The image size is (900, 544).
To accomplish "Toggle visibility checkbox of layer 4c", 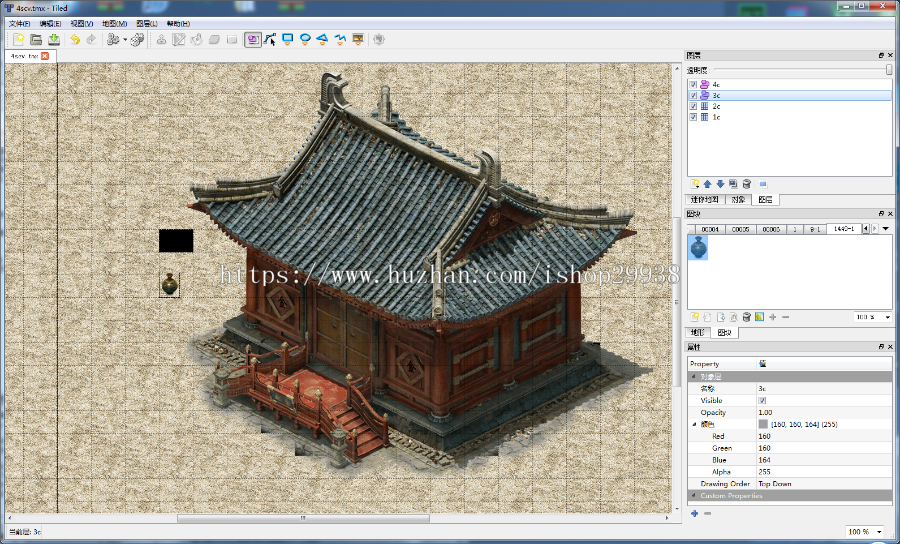I will coord(693,84).
